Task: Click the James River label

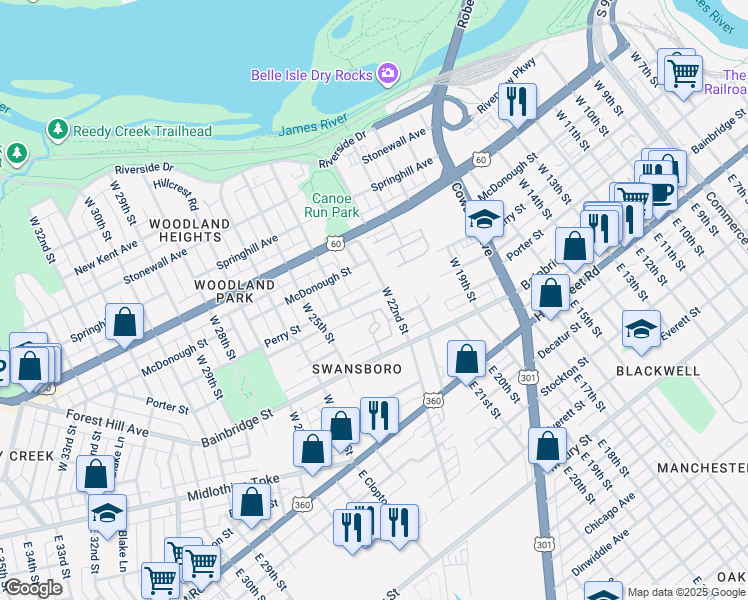Action: tap(313, 124)
